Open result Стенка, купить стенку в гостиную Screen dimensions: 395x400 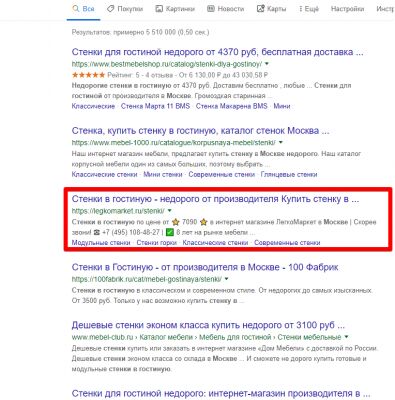point(200,131)
